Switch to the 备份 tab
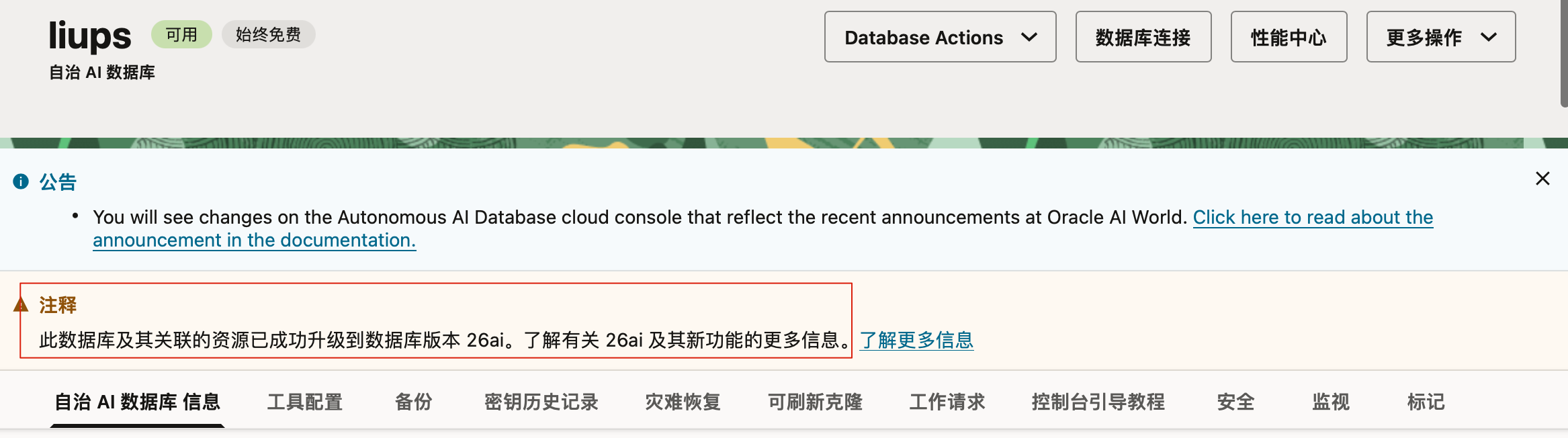The height and width of the screenshot is (438, 1568). coord(413,402)
